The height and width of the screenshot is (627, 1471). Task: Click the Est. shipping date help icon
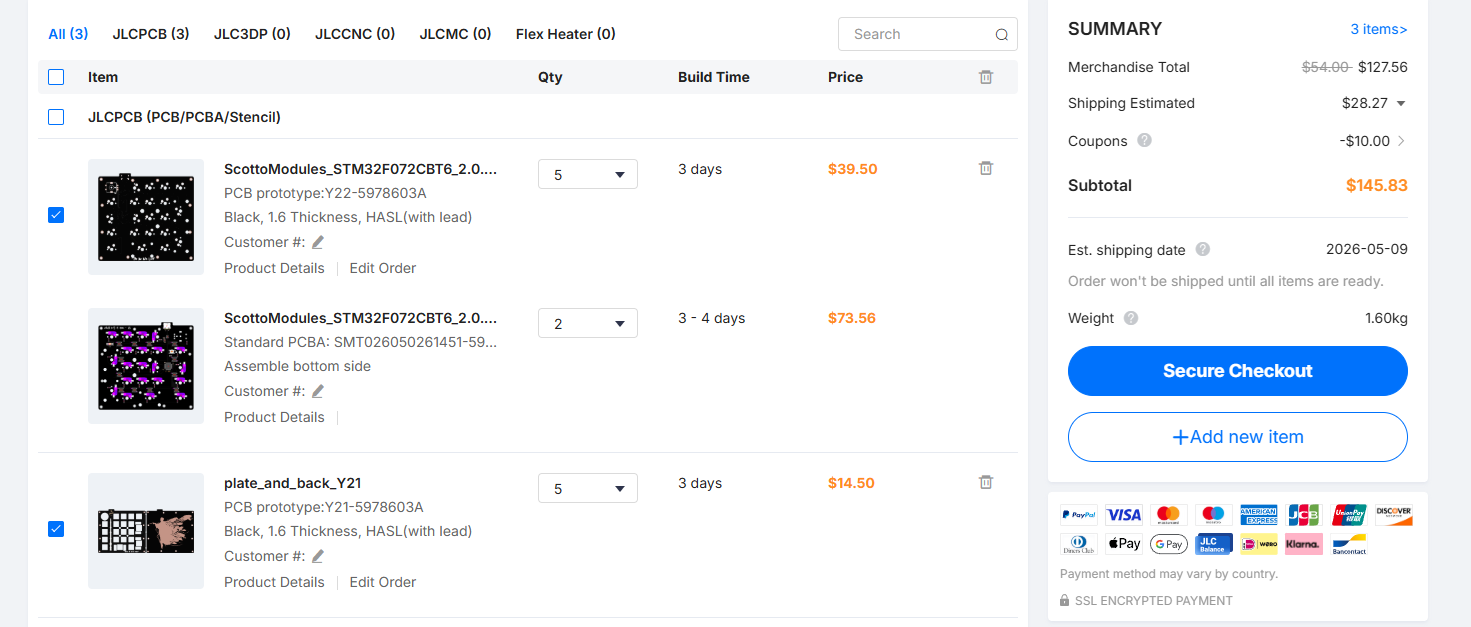tap(1202, 249)
